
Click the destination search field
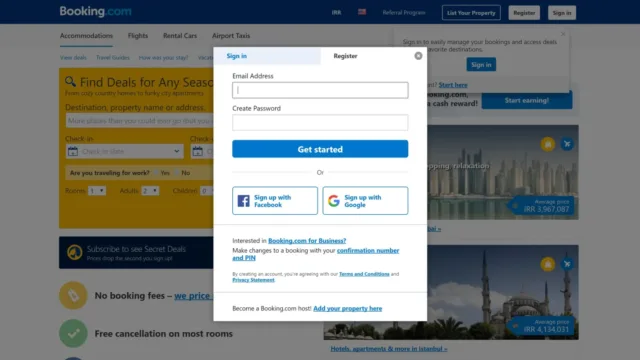click(139, 121)
